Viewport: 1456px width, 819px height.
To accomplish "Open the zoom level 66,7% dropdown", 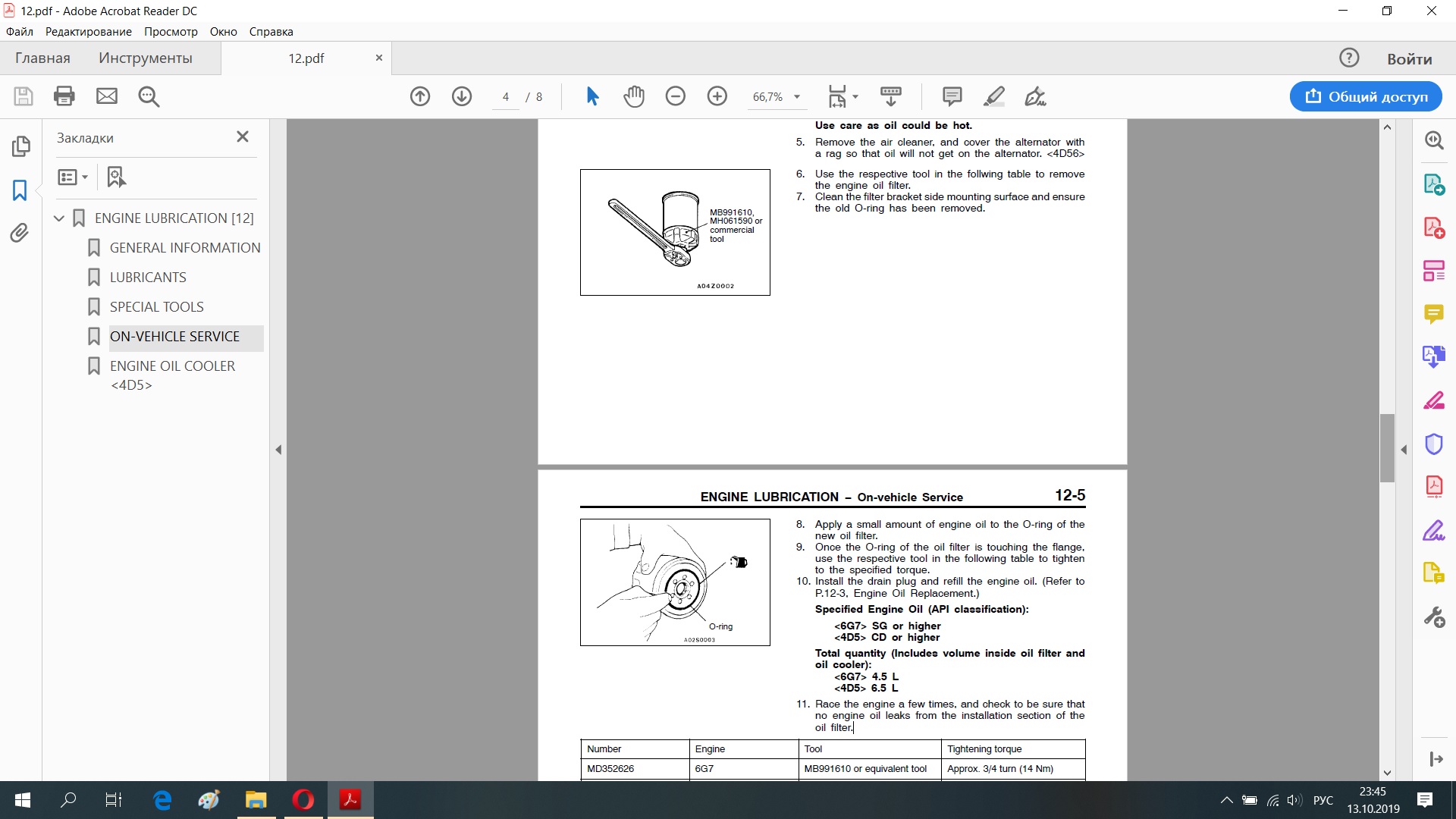I will 796,97.
